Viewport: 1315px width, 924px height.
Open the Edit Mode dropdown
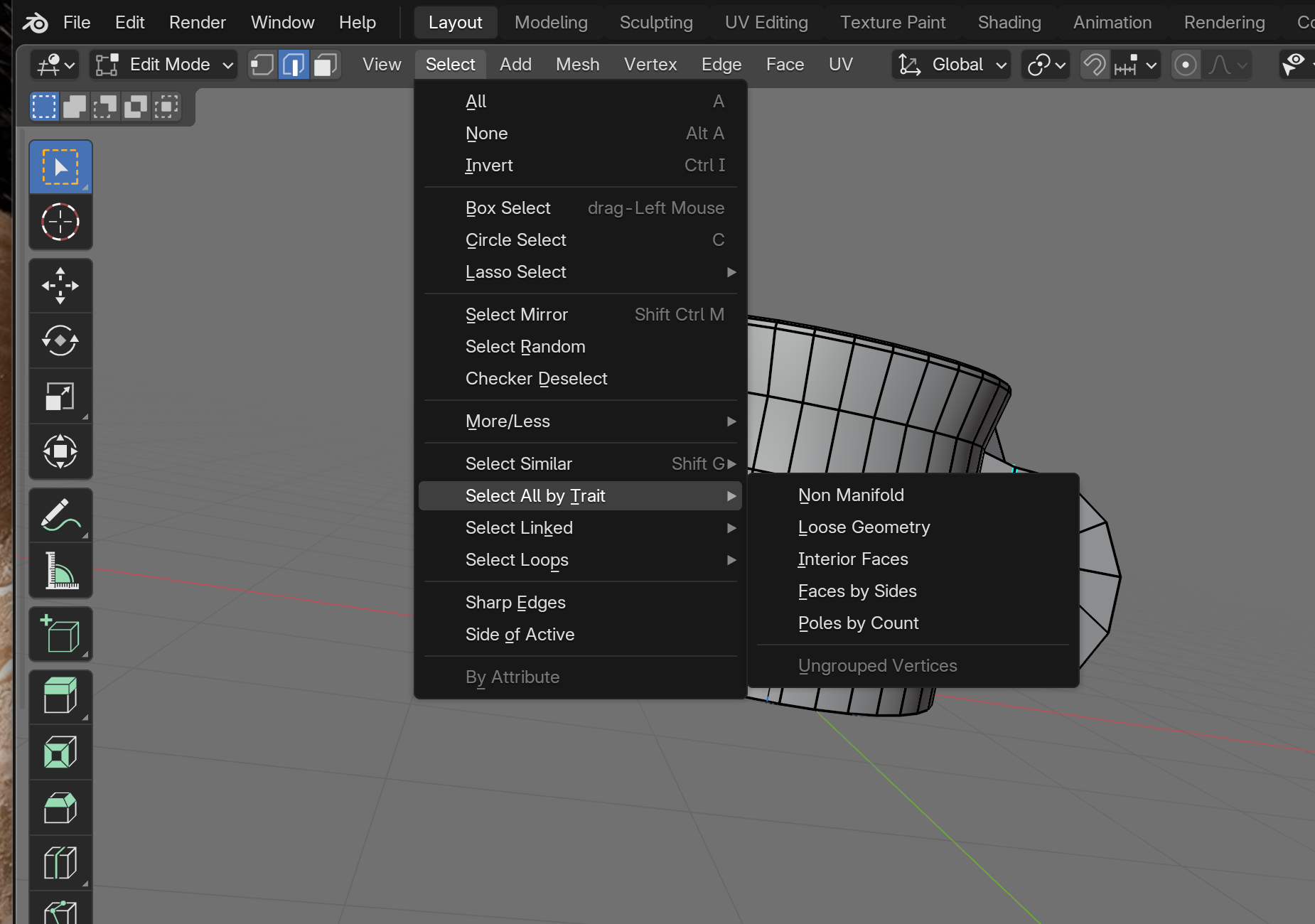[x=163, y=65]
